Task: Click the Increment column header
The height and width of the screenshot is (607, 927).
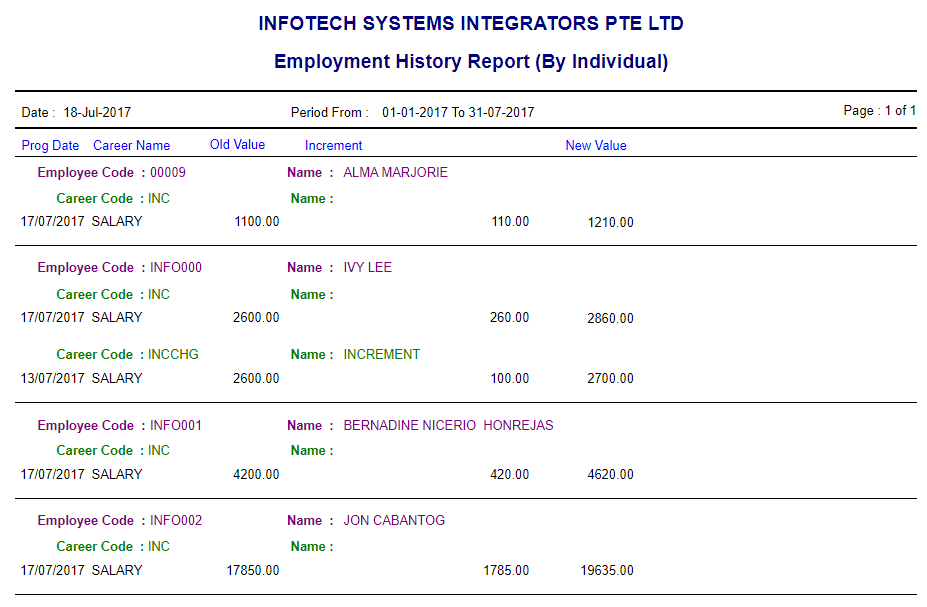Action: (x=333, y=146)
